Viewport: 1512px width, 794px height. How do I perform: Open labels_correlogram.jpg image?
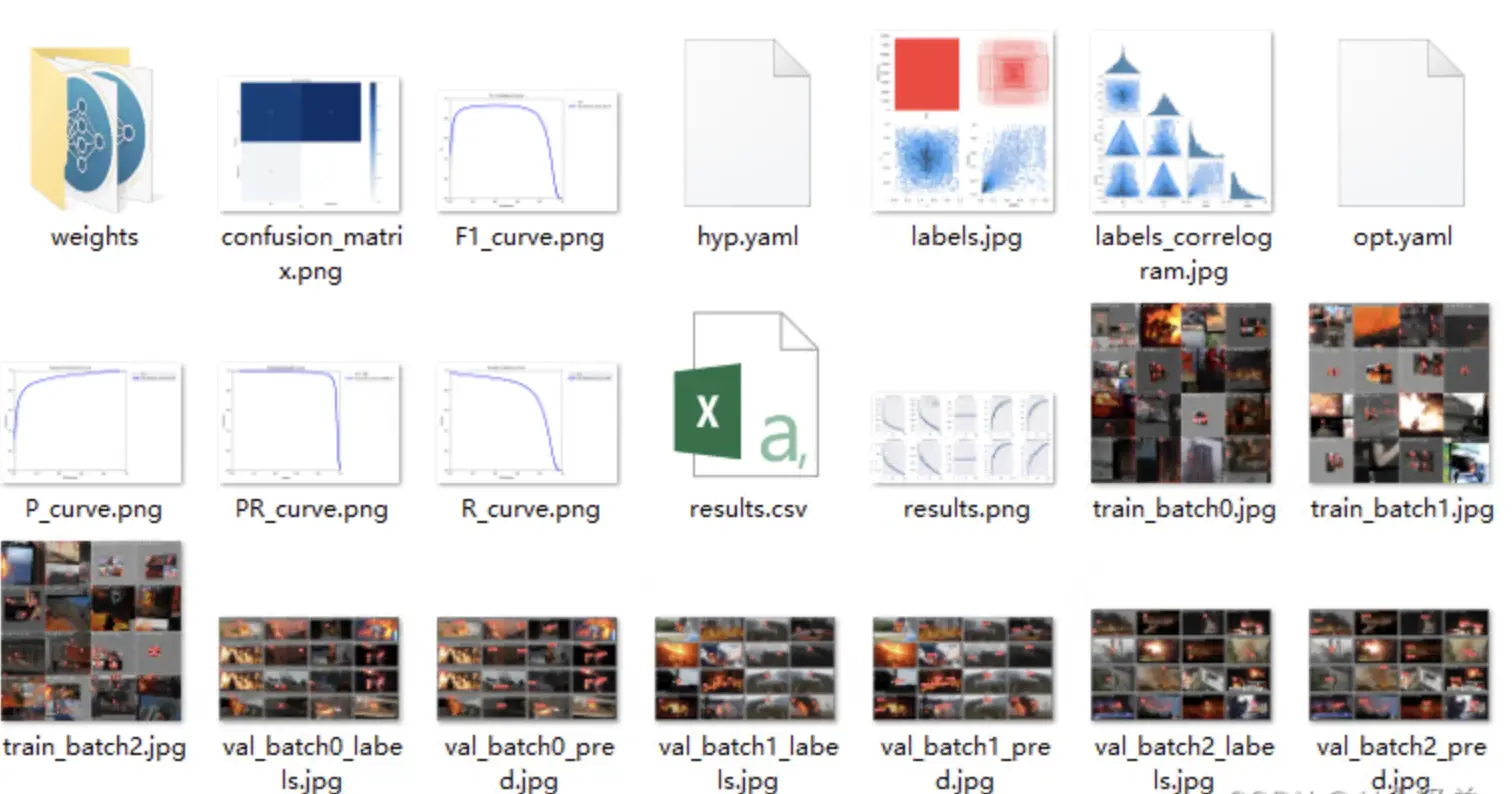(1181, 122)
